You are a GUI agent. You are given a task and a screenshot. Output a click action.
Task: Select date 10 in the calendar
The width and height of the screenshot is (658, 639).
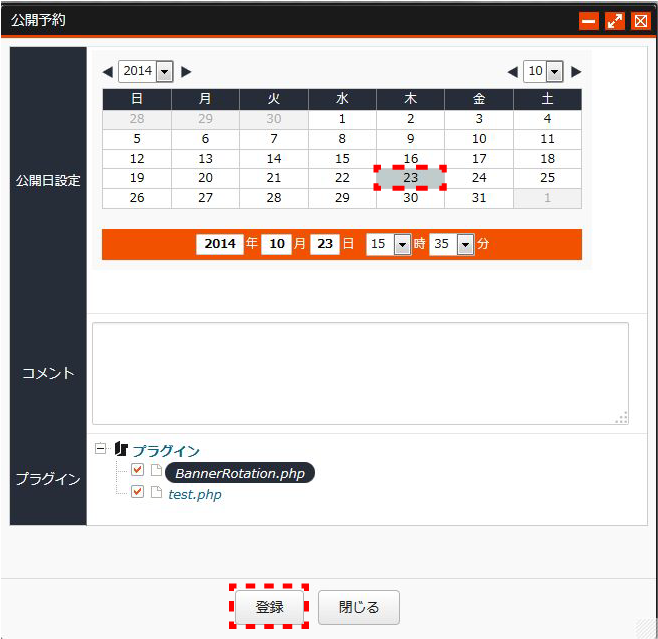[x=479, y=139]
